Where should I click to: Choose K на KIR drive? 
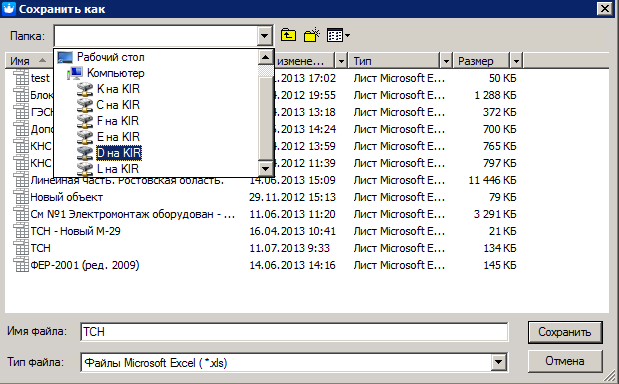118,89
